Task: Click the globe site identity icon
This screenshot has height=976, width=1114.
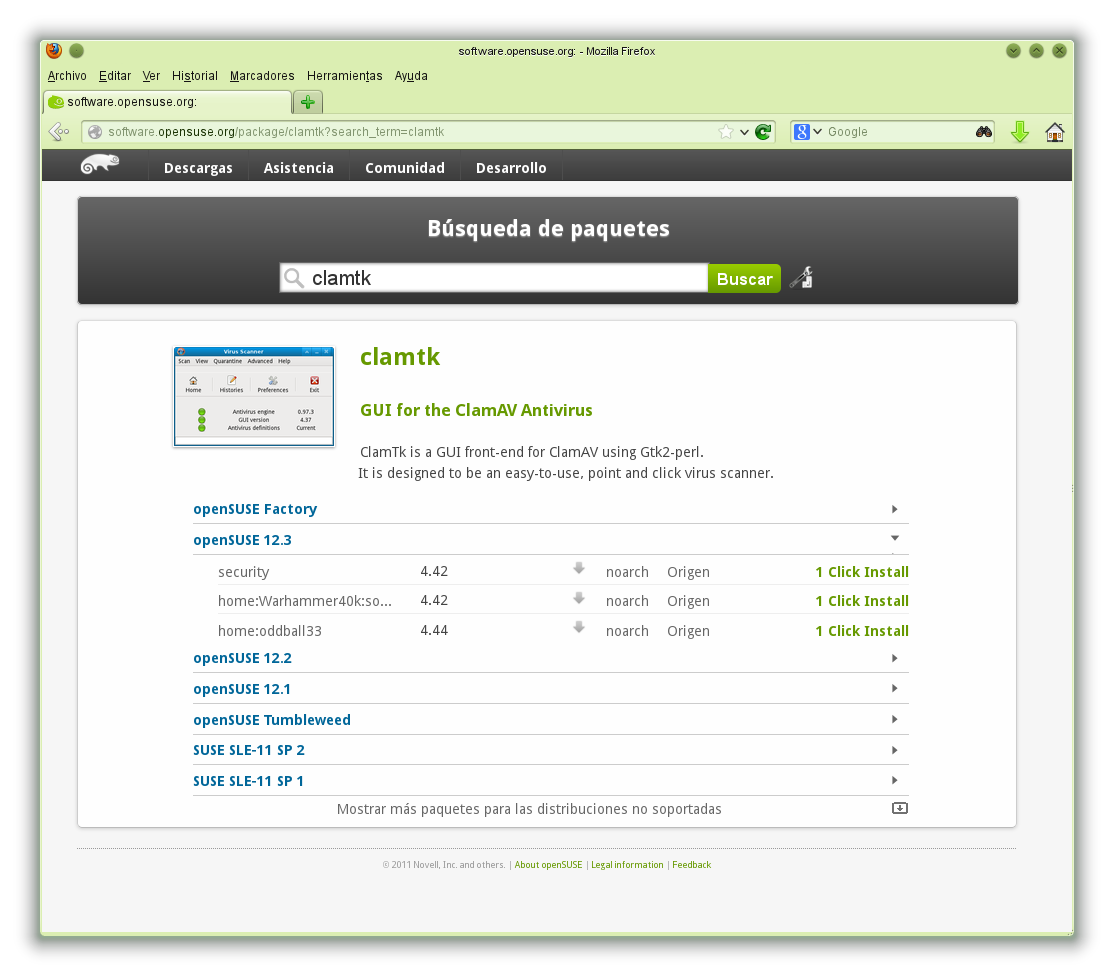Action: [95, 131]
